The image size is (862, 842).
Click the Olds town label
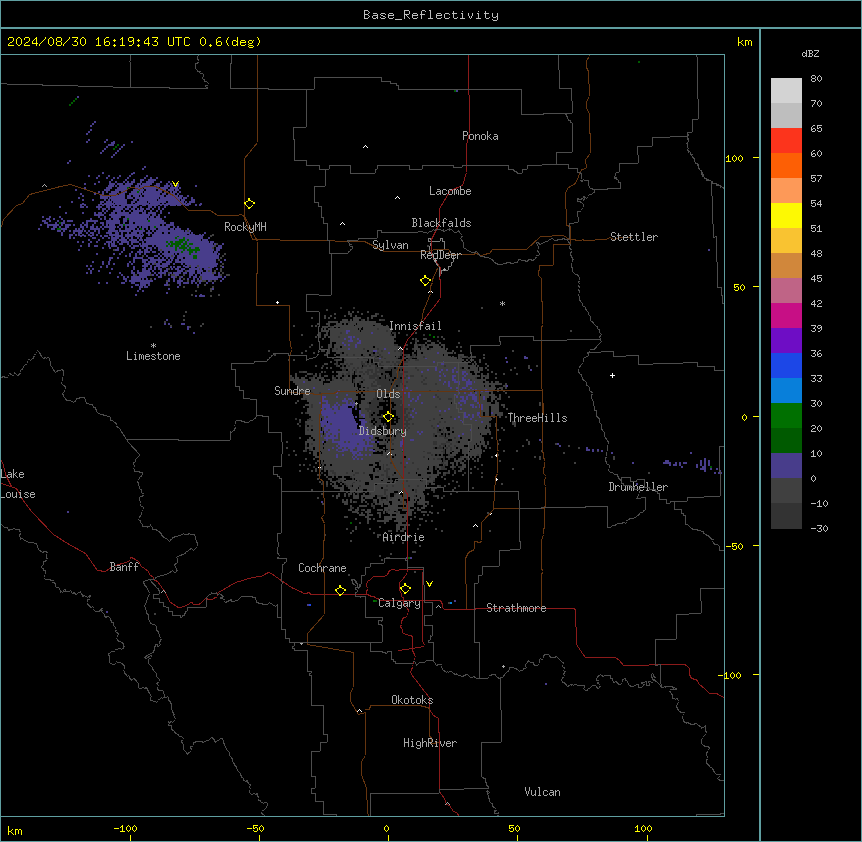click(x=388, y=394)
